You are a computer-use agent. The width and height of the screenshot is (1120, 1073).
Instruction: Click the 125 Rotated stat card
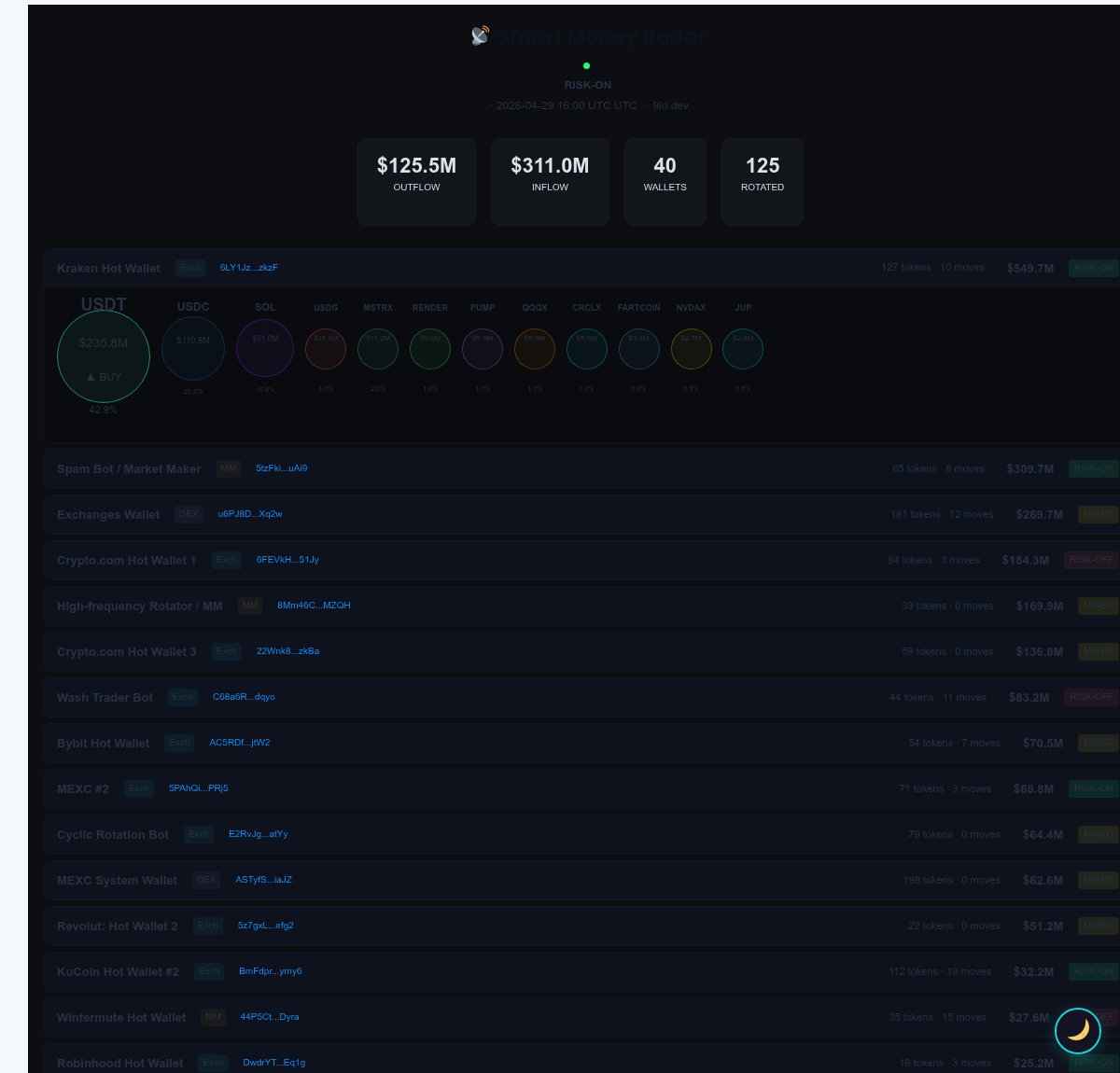(763, 182)
